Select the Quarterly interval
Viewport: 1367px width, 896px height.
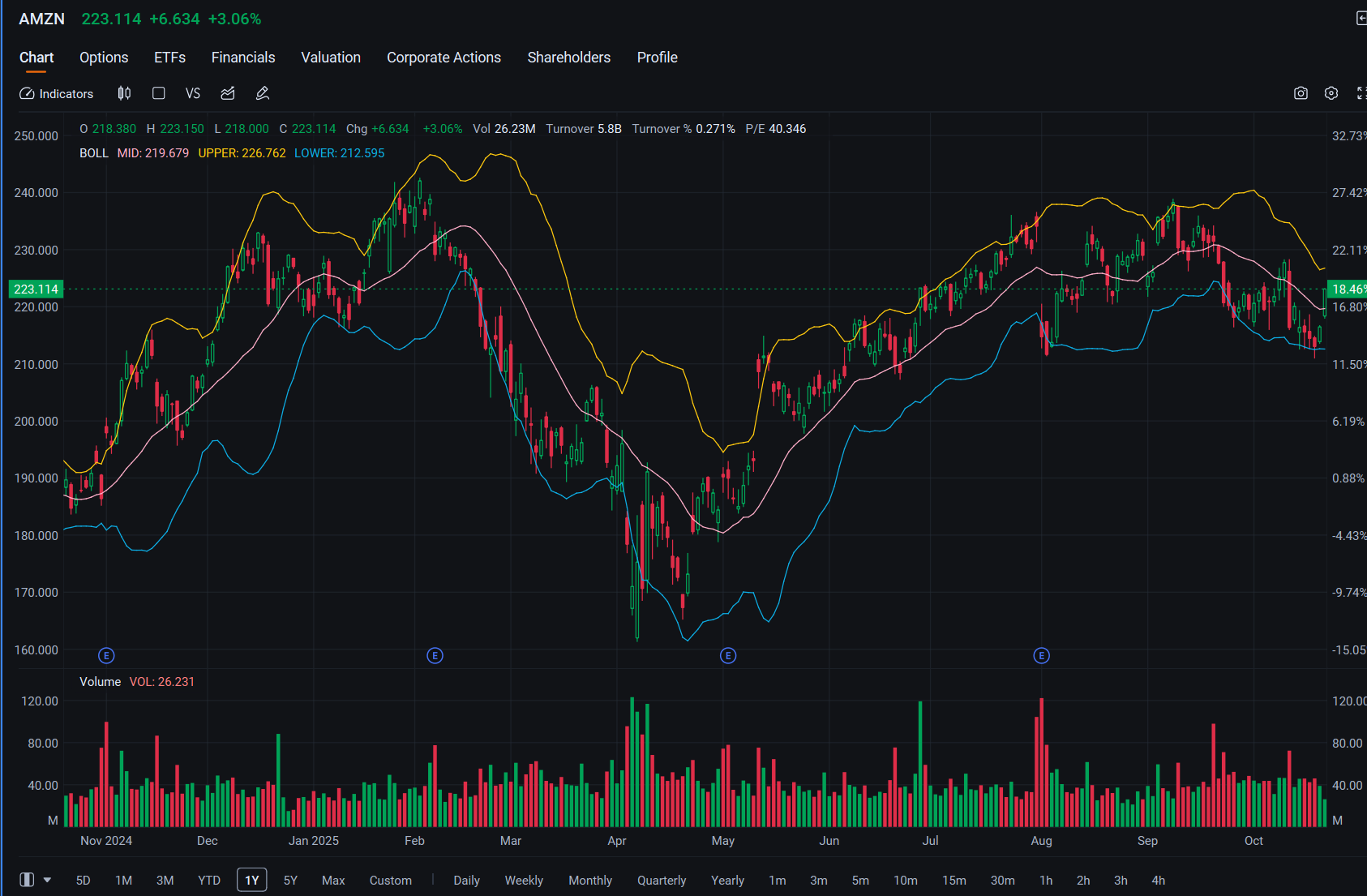(662, 881)
